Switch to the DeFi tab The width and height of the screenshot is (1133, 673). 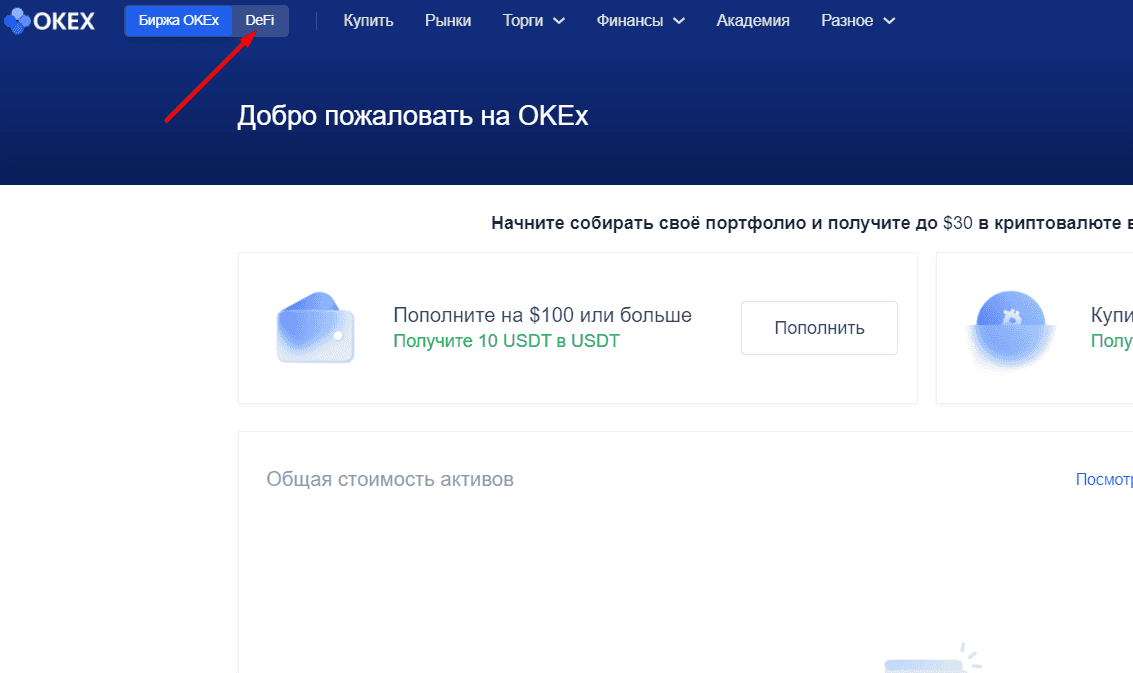click(x=259, y=20)
